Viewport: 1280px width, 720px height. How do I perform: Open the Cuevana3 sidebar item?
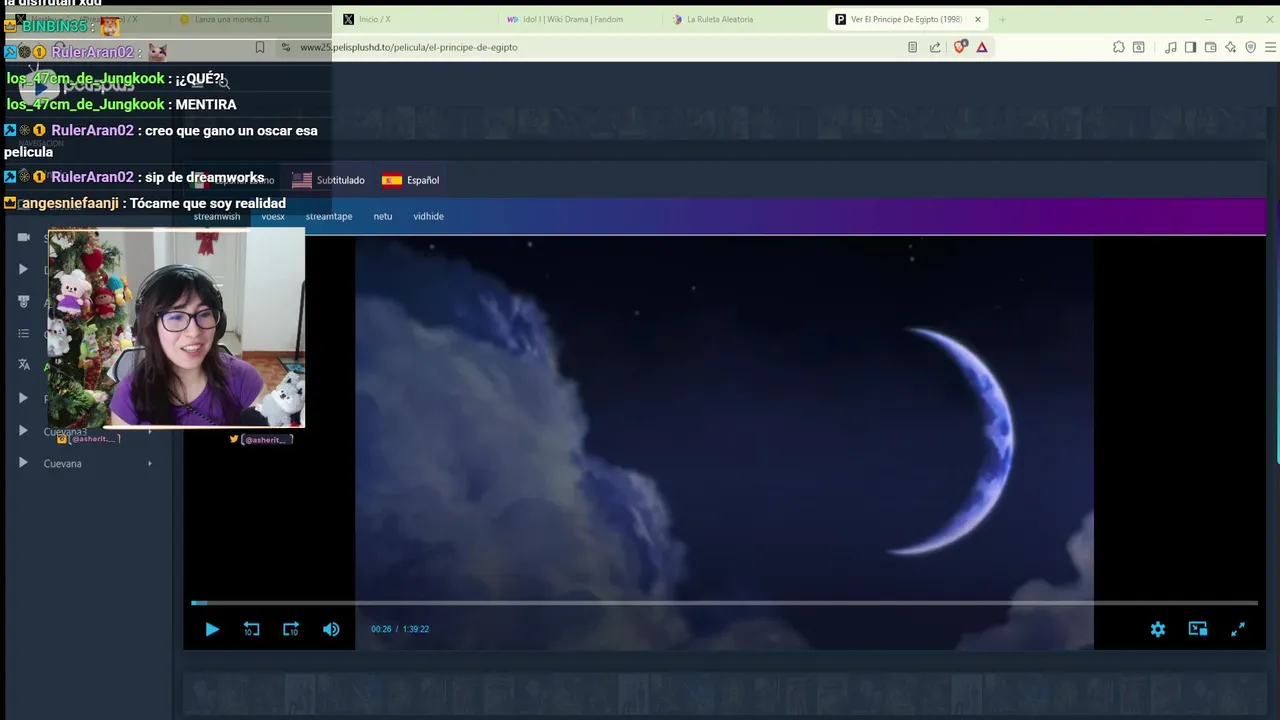click(x=65, y=431)
